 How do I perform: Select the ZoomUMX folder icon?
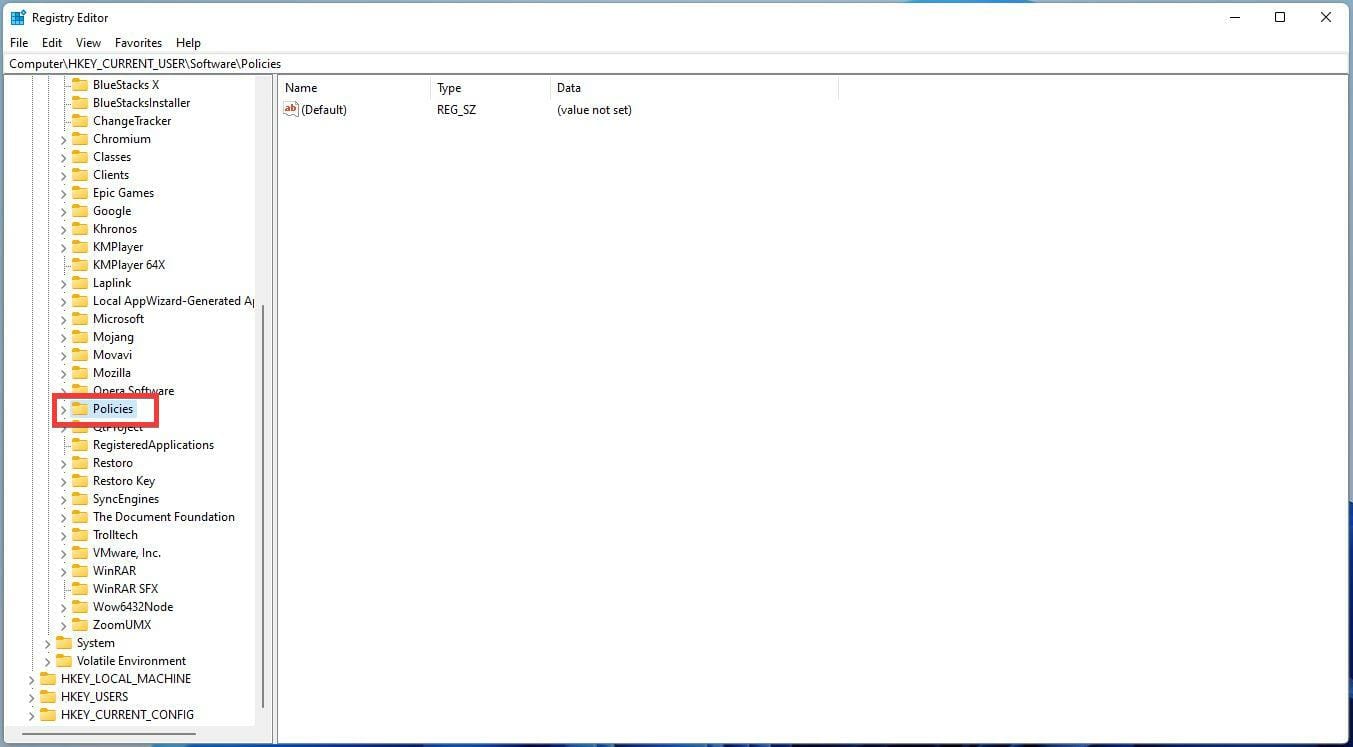point(80,624)
